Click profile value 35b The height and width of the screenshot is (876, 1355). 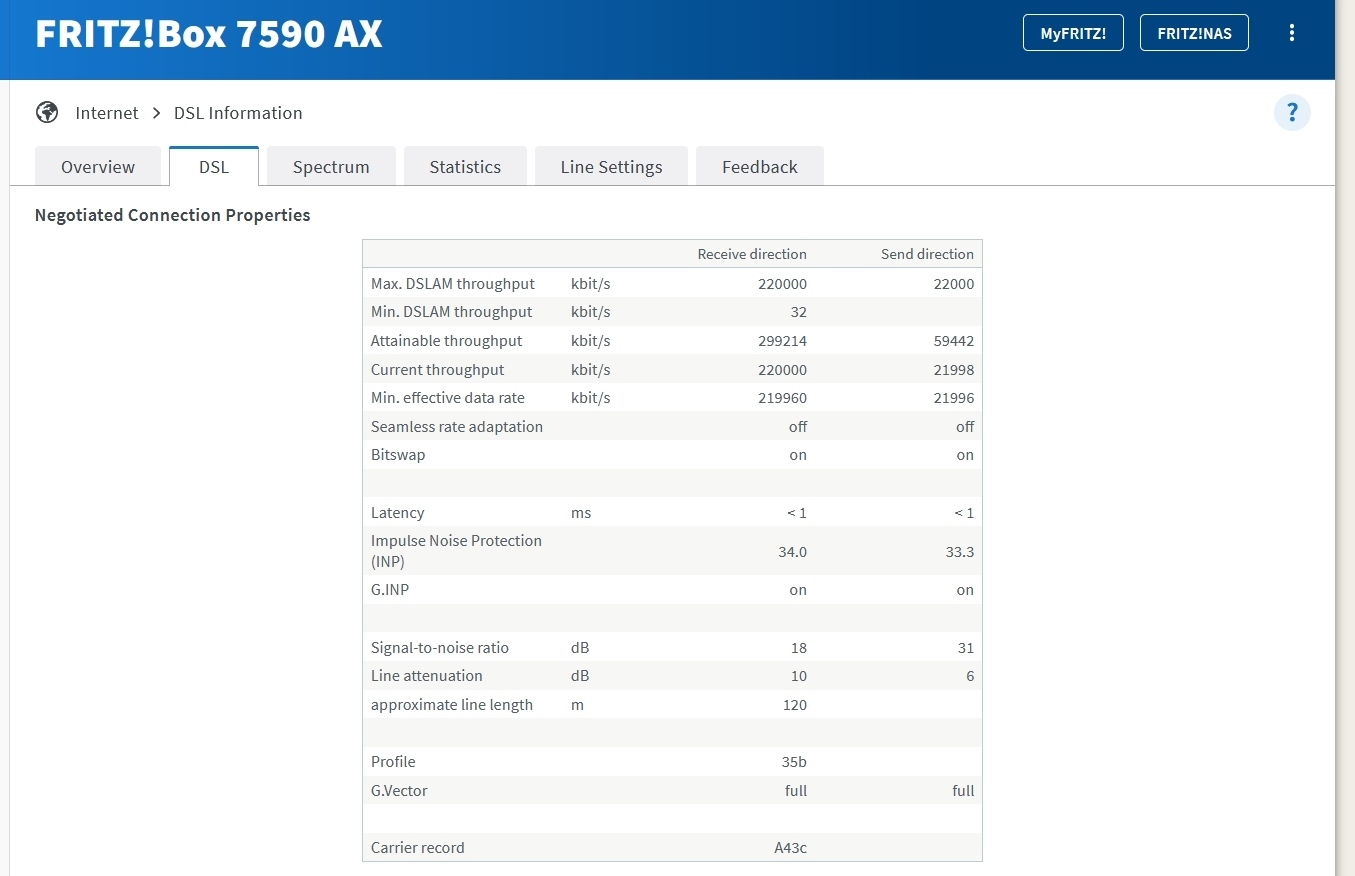tap(794, 762)
